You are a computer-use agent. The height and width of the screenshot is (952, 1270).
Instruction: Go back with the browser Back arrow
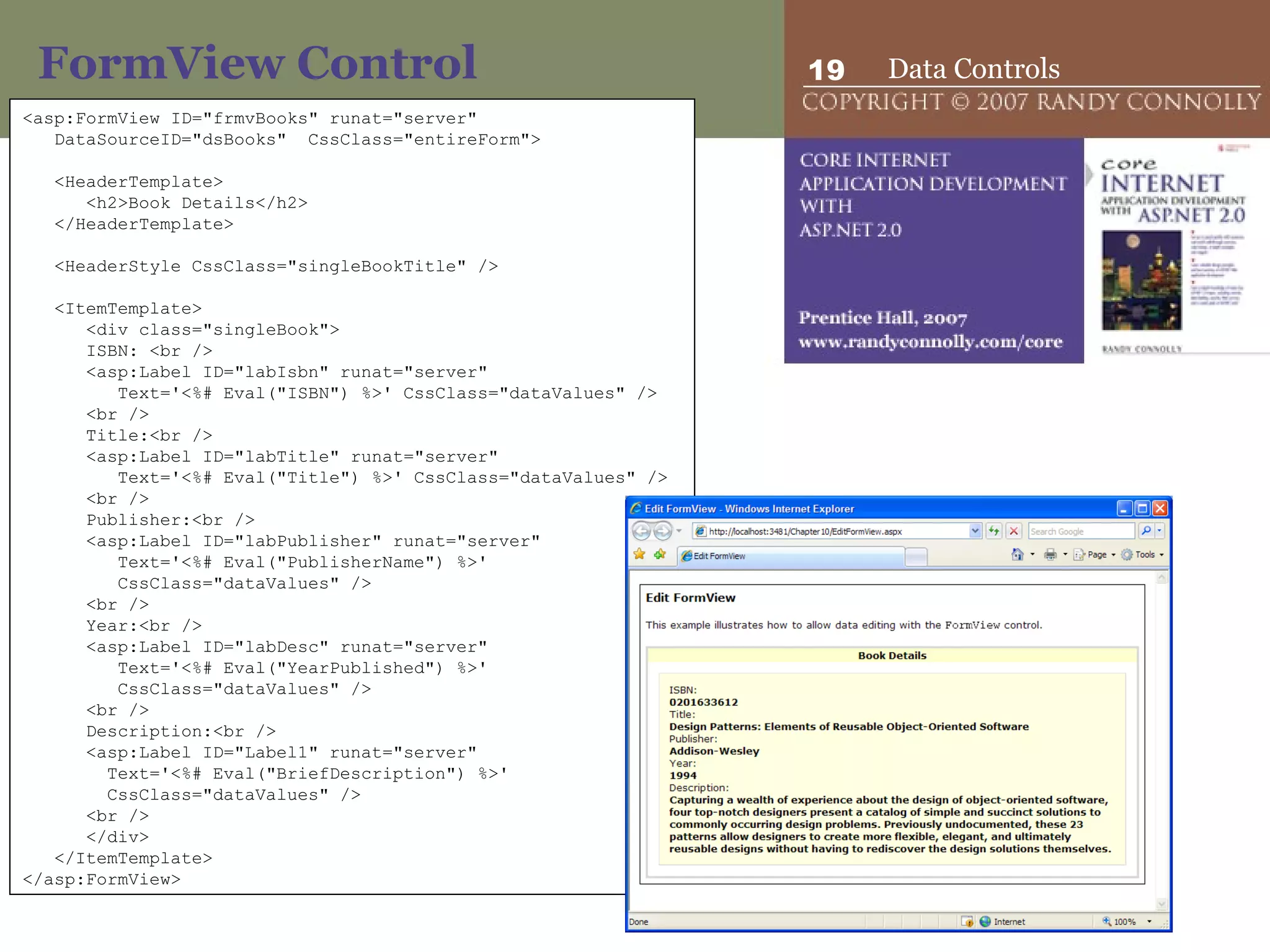click(641, 531)
